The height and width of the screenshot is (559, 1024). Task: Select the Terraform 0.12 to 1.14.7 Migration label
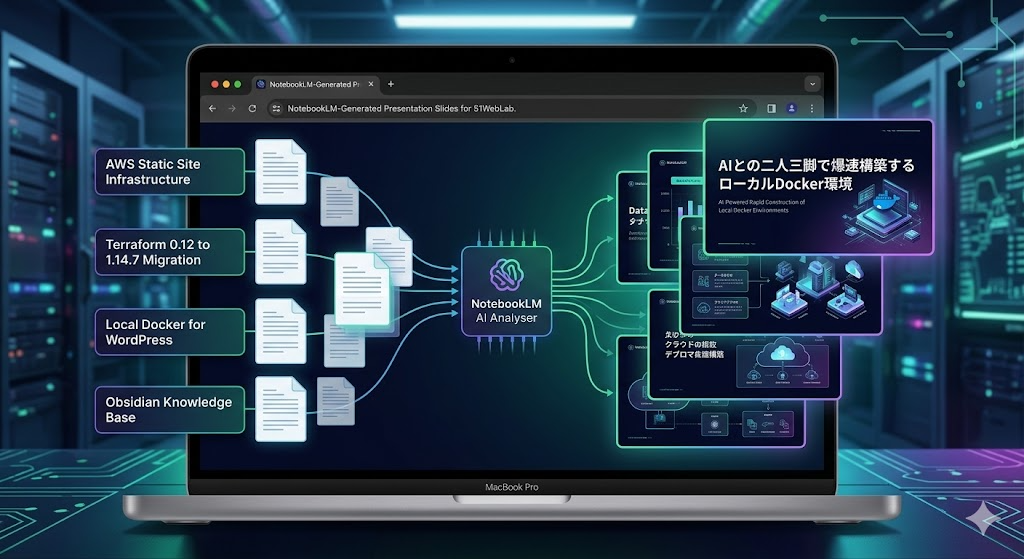pyautogui.click(x=170, y=251)
